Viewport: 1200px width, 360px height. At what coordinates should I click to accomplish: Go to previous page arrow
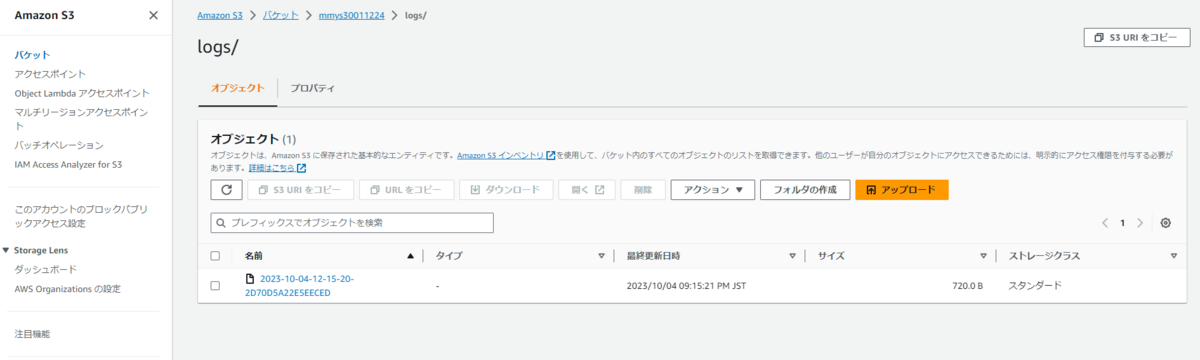tap(1105, 223)
